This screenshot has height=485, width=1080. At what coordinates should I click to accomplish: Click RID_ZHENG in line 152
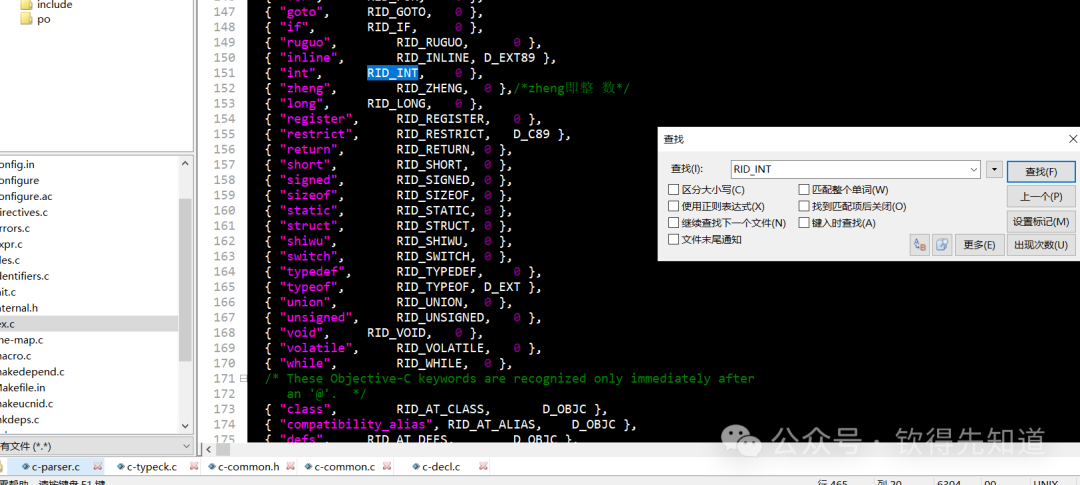click(x=428, y=88)
